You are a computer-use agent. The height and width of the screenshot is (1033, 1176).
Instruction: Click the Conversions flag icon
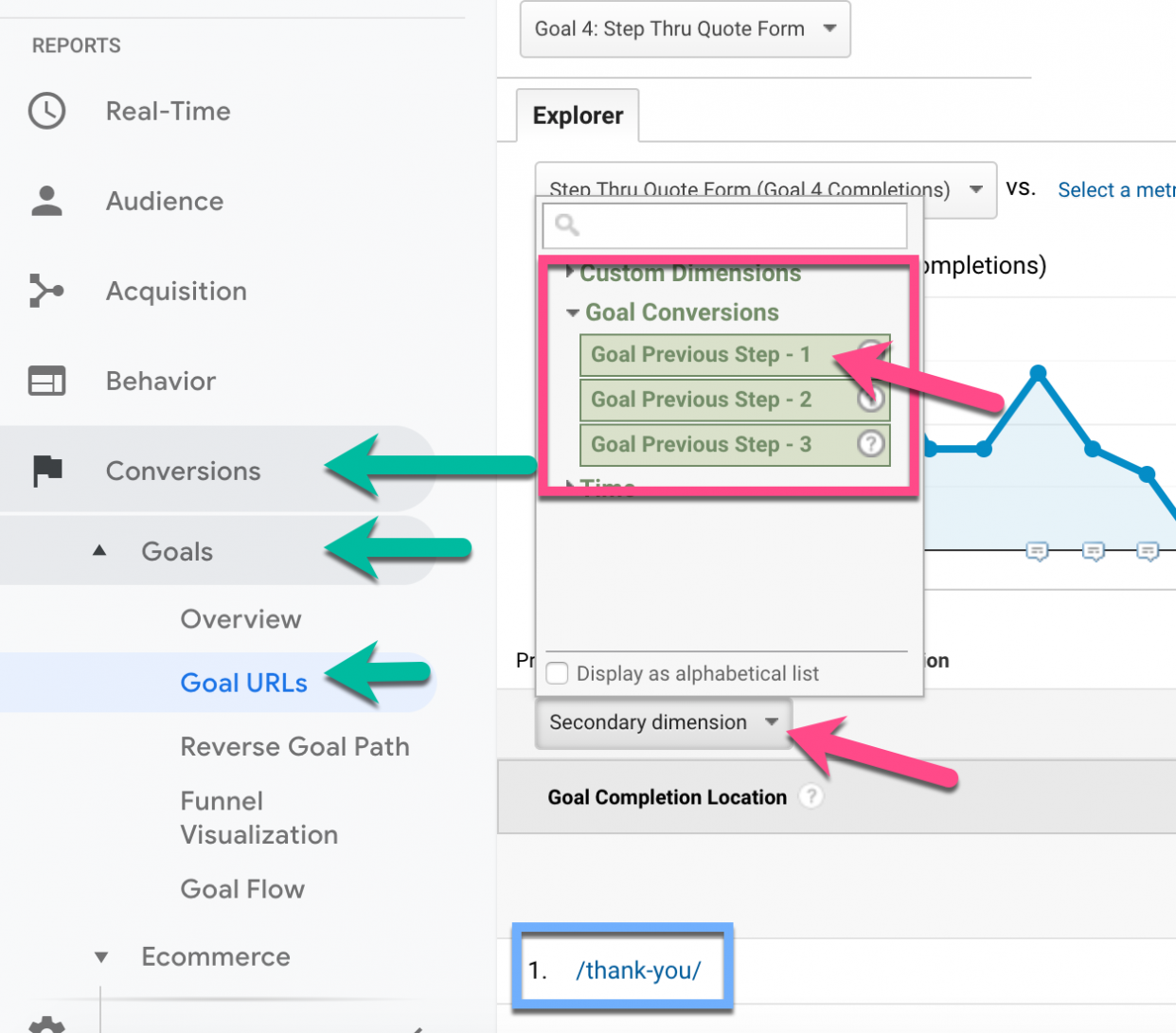(47, 471)
